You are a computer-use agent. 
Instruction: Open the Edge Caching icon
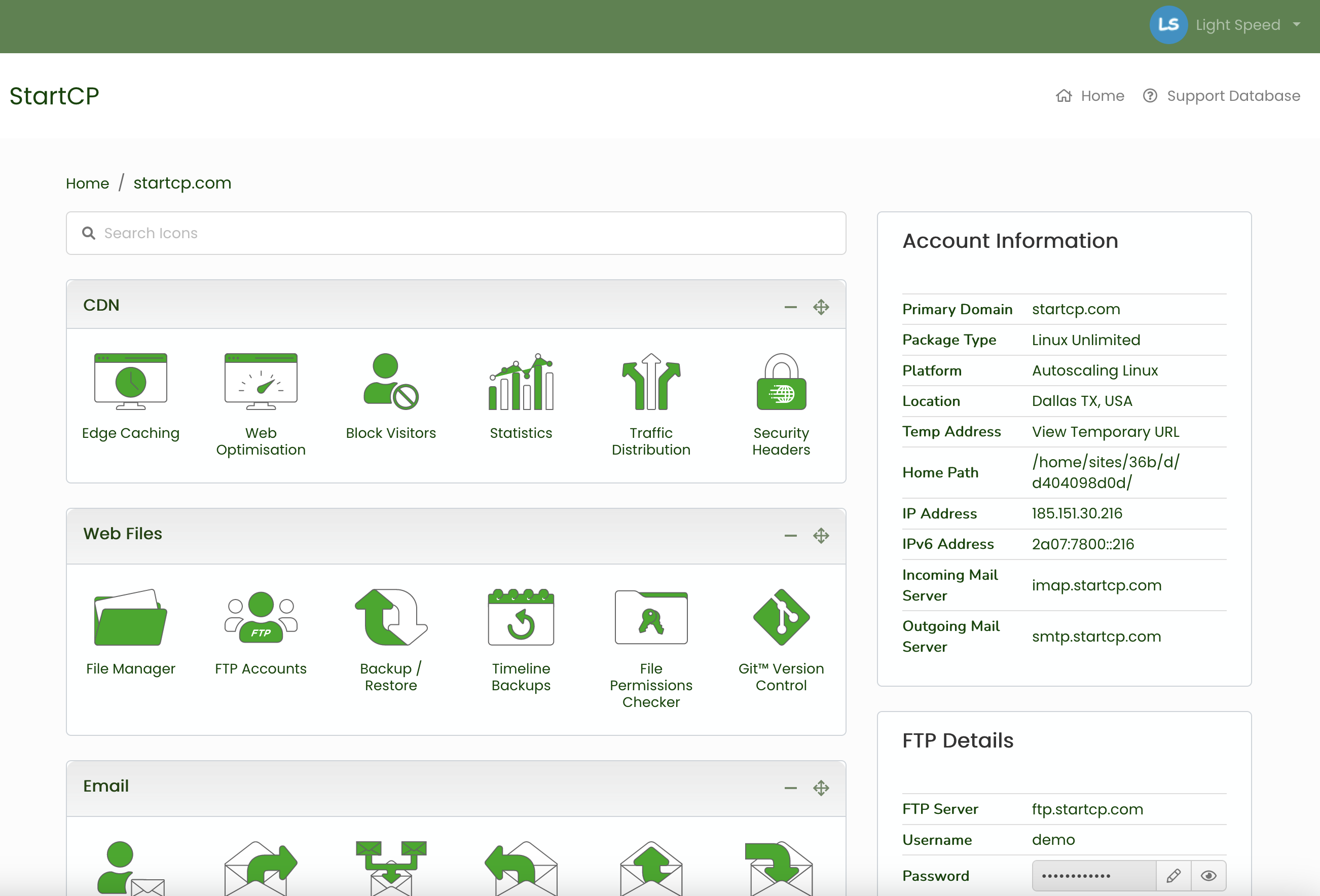[131, 382]
